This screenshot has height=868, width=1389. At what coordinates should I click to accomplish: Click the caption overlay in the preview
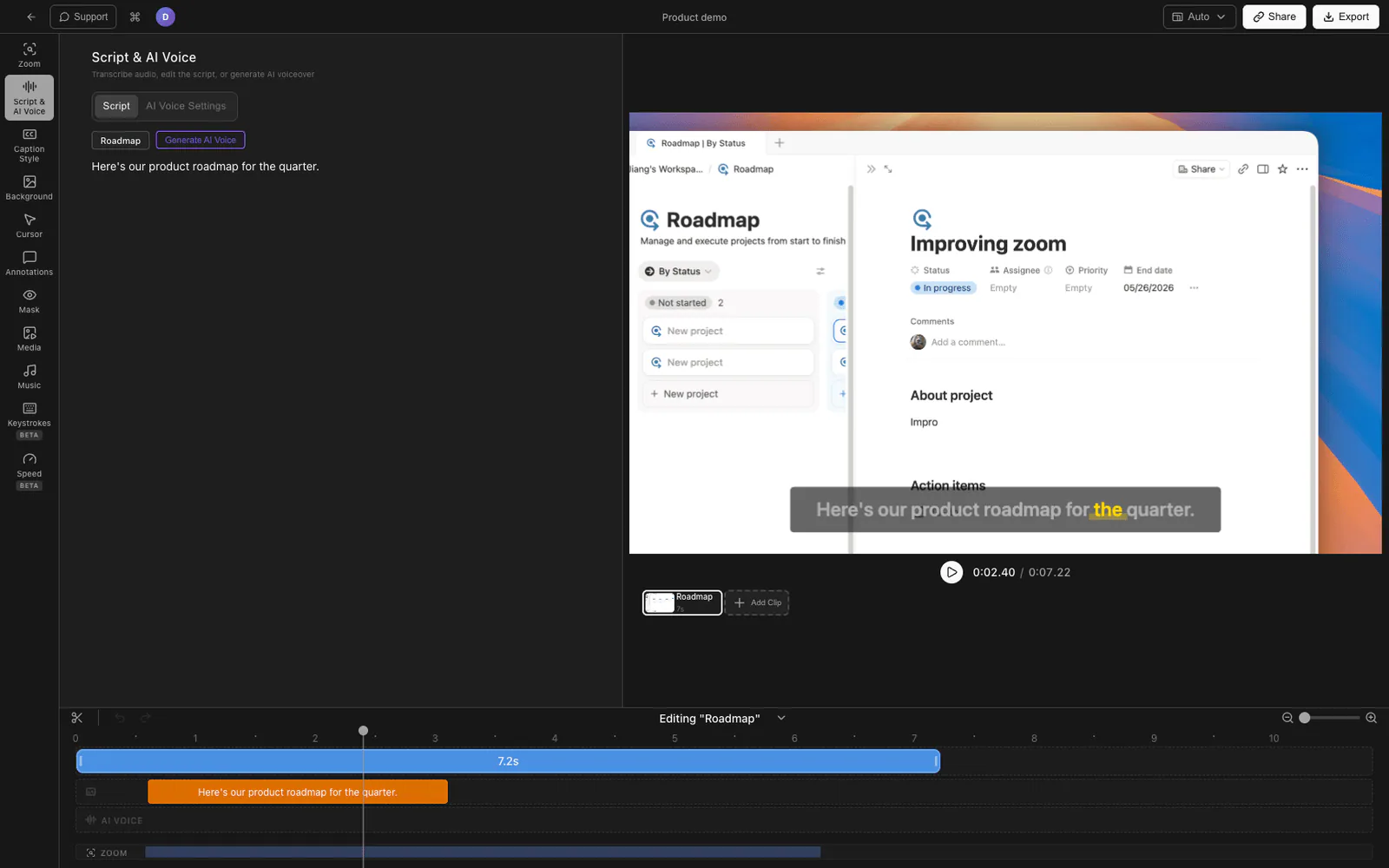click(x=1005, y=510)
